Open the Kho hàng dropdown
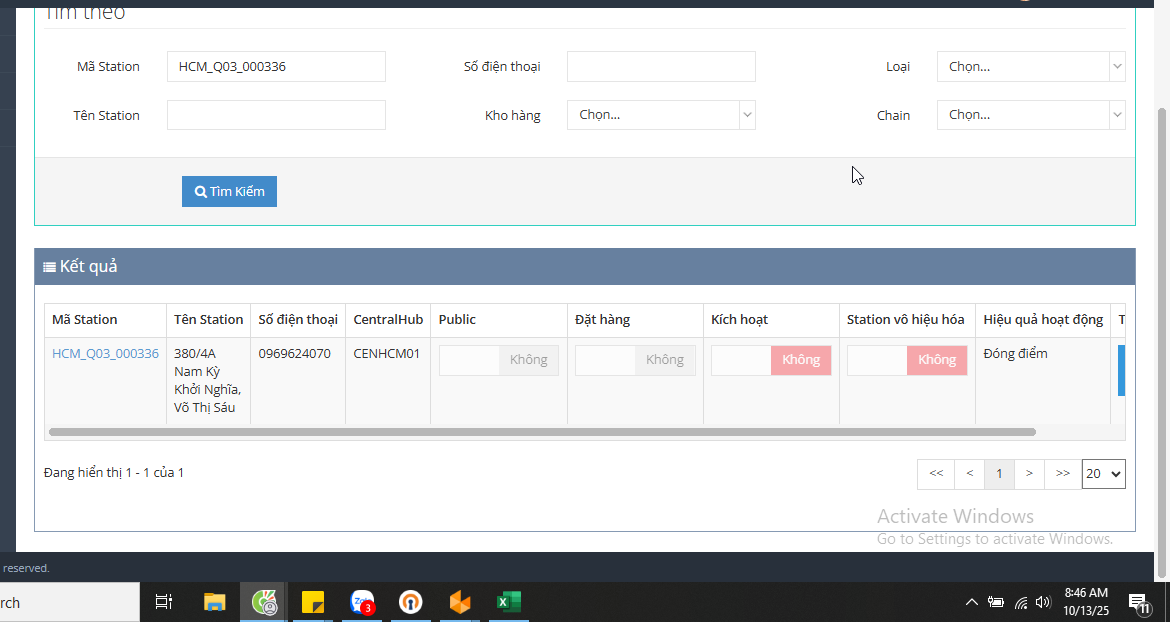The height and width of the screenshot is (622, 1170). point(661,115)
